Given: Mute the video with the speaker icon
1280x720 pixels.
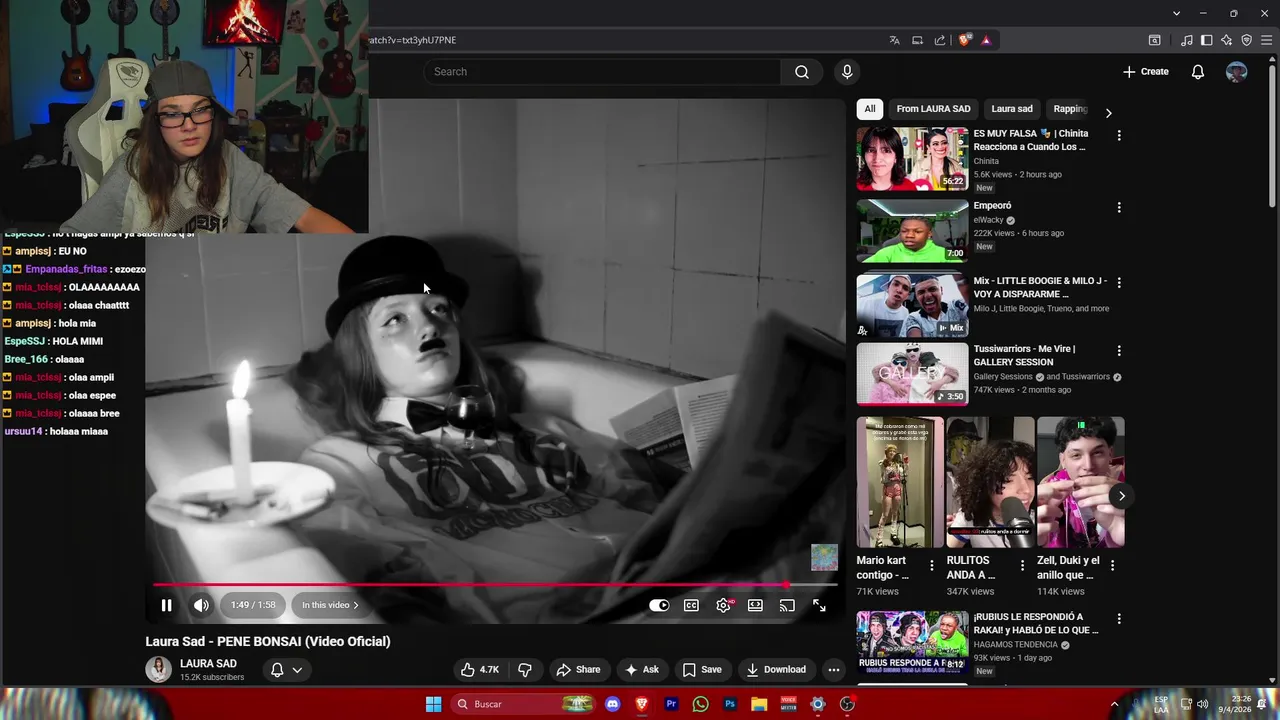Looking at the screenshot, I should [x=201, y=605].
